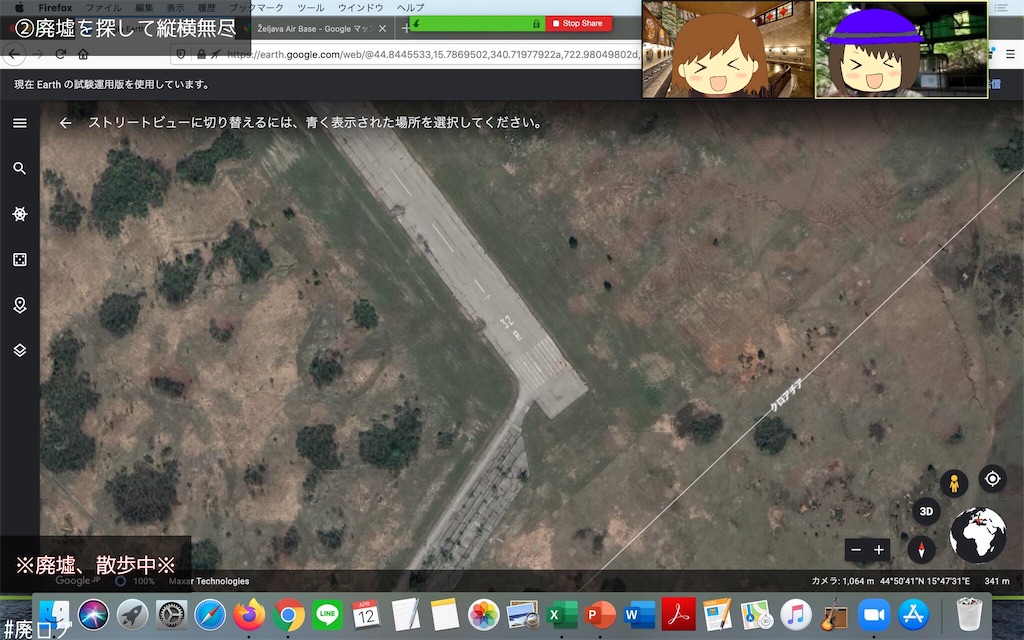The height and width of the screenshot is (640, 1024).
Task: Open Music (iTunes) from the Dock
Action: [x=795, y=615]
